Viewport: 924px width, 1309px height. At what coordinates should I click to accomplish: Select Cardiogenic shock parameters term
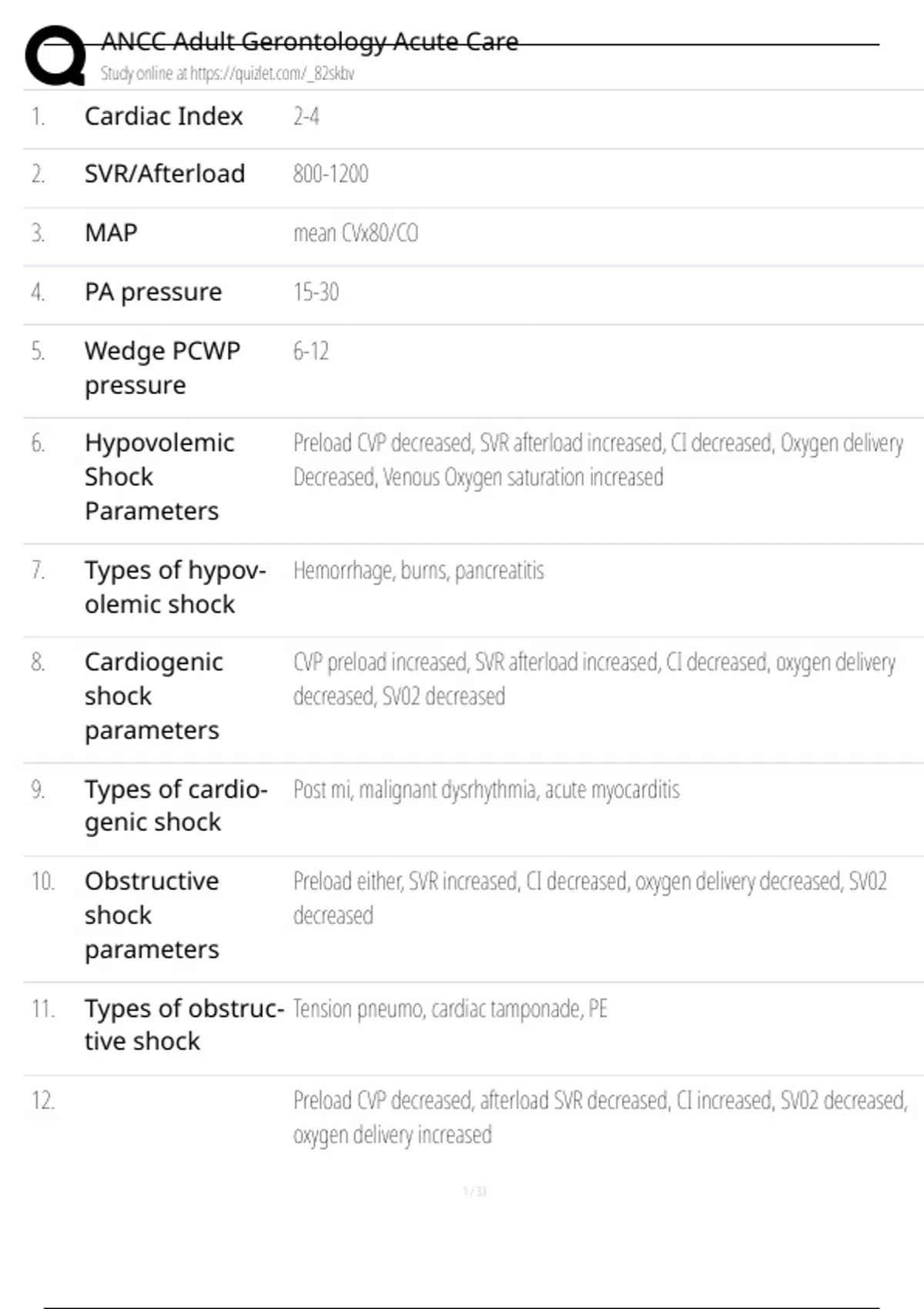pyautogui.click(x=154, y=696)
